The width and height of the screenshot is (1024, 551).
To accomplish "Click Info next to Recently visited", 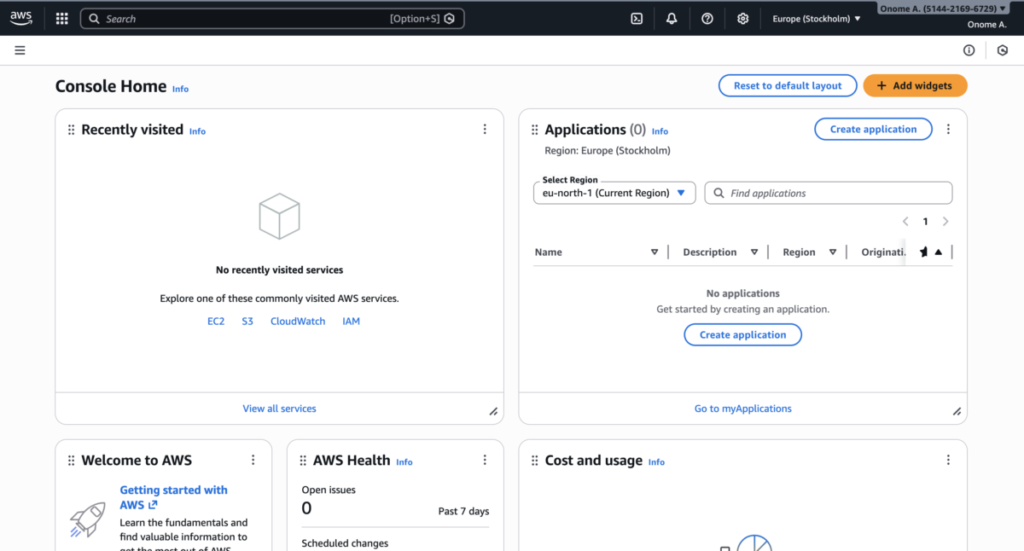I will pos(197,131).
